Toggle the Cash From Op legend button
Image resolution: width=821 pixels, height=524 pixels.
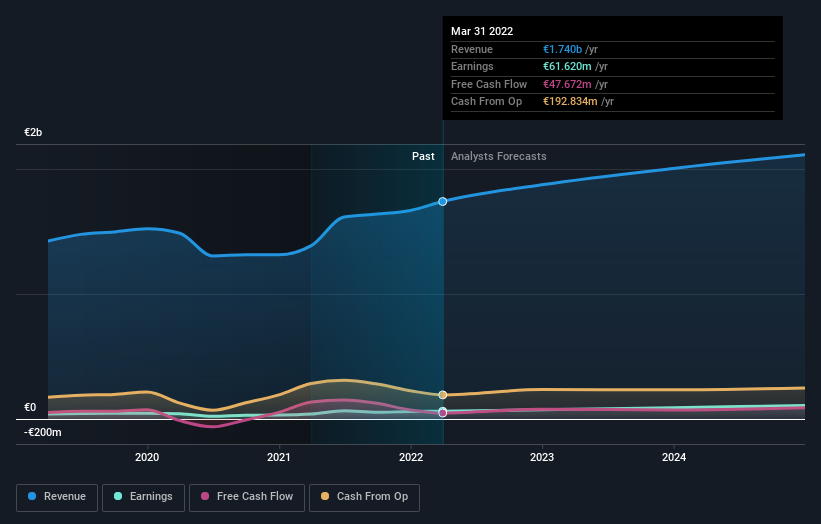pyautogui.click(x=364, y=497)
